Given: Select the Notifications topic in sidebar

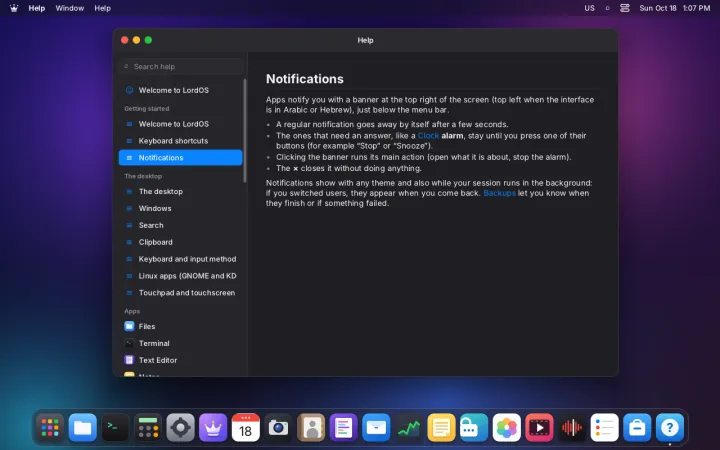Looking at the screenshot, I should coord(180,158).
